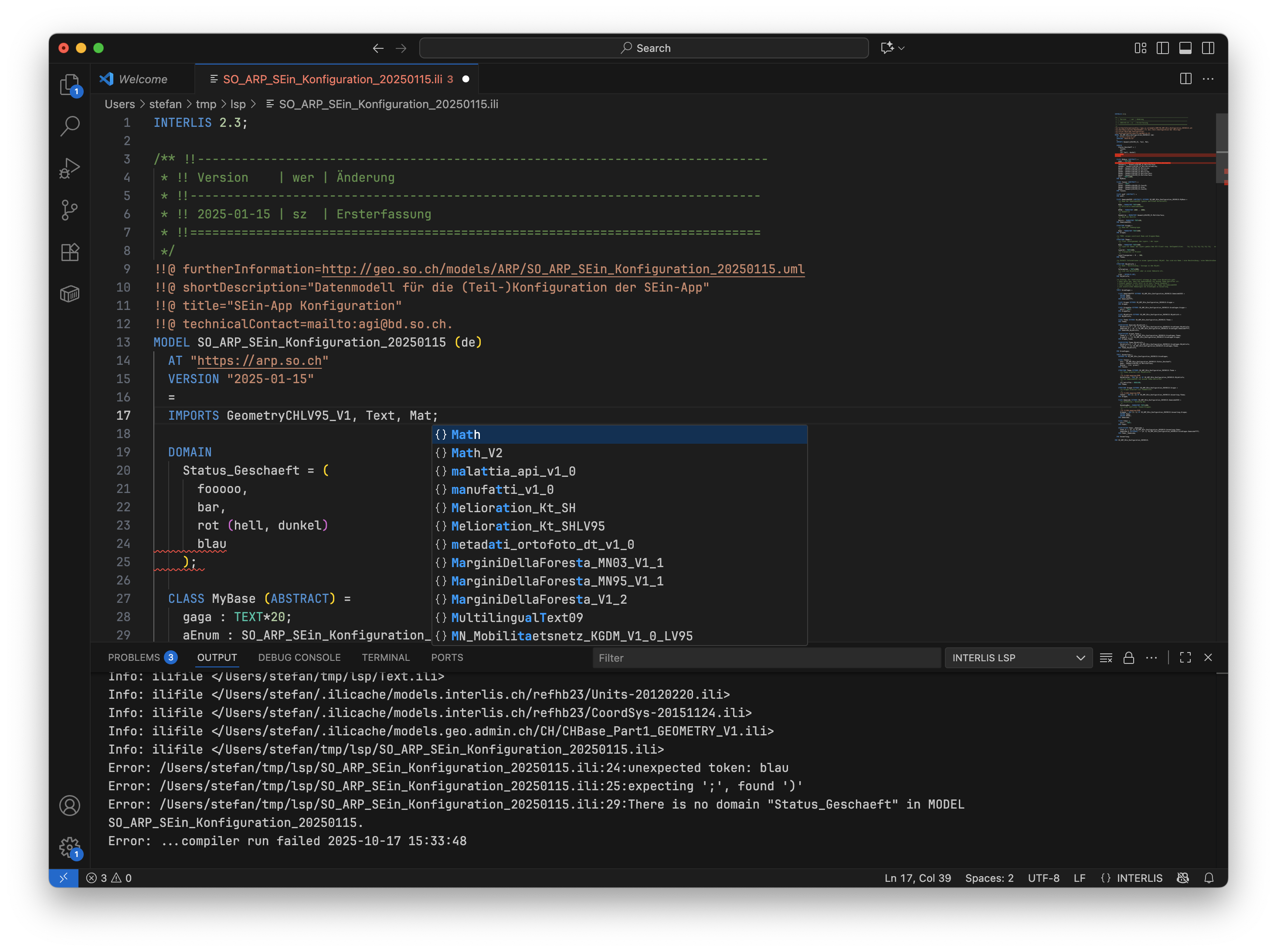Image resolution: width=1277 pixels, height=952 pixels.
Task: Click the Accounts icon in the activity bar
Action: coord(69,805)
